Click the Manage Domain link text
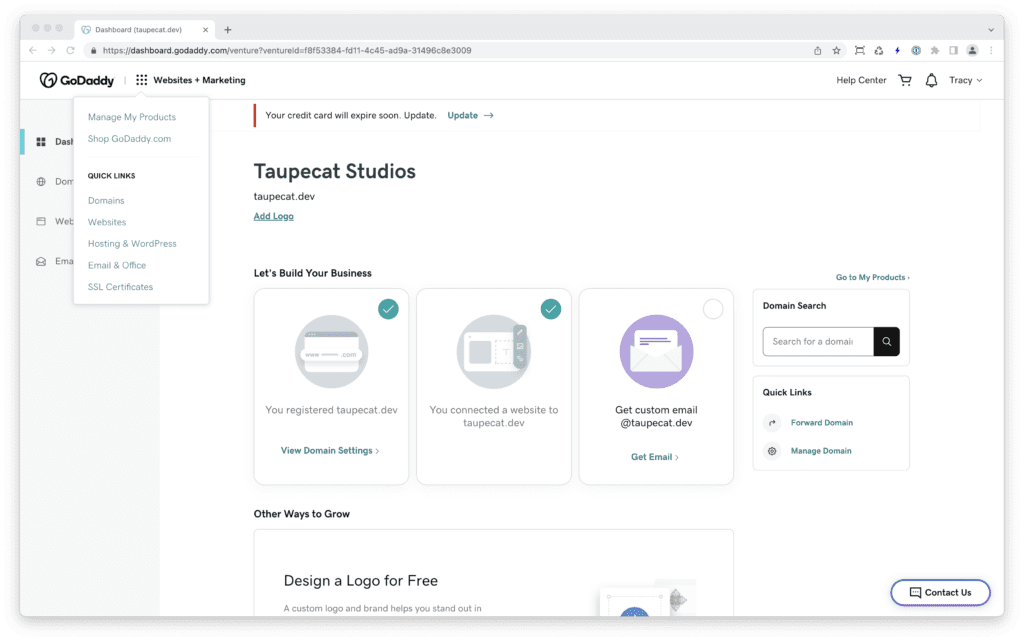 coord(821,451)
